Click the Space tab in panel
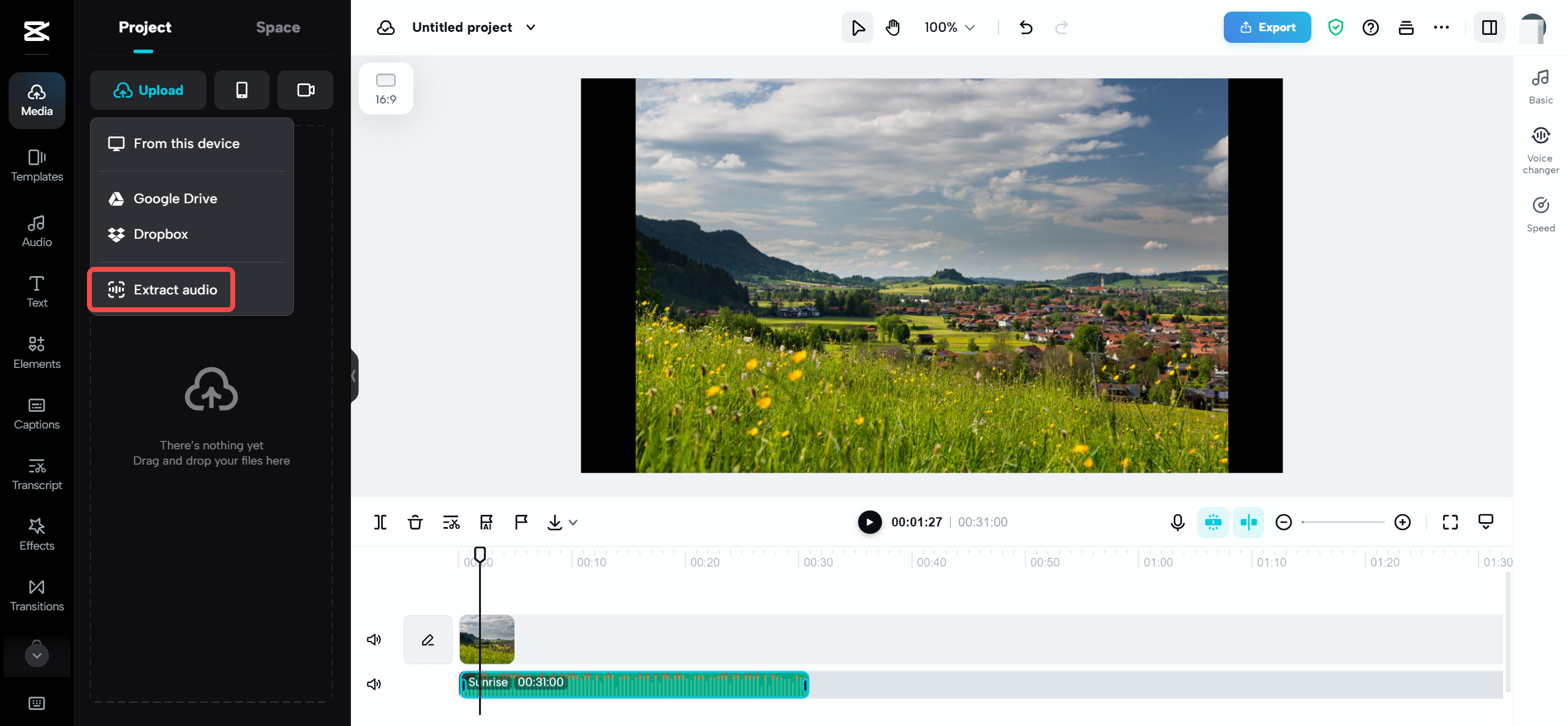 tap(278, 27)
